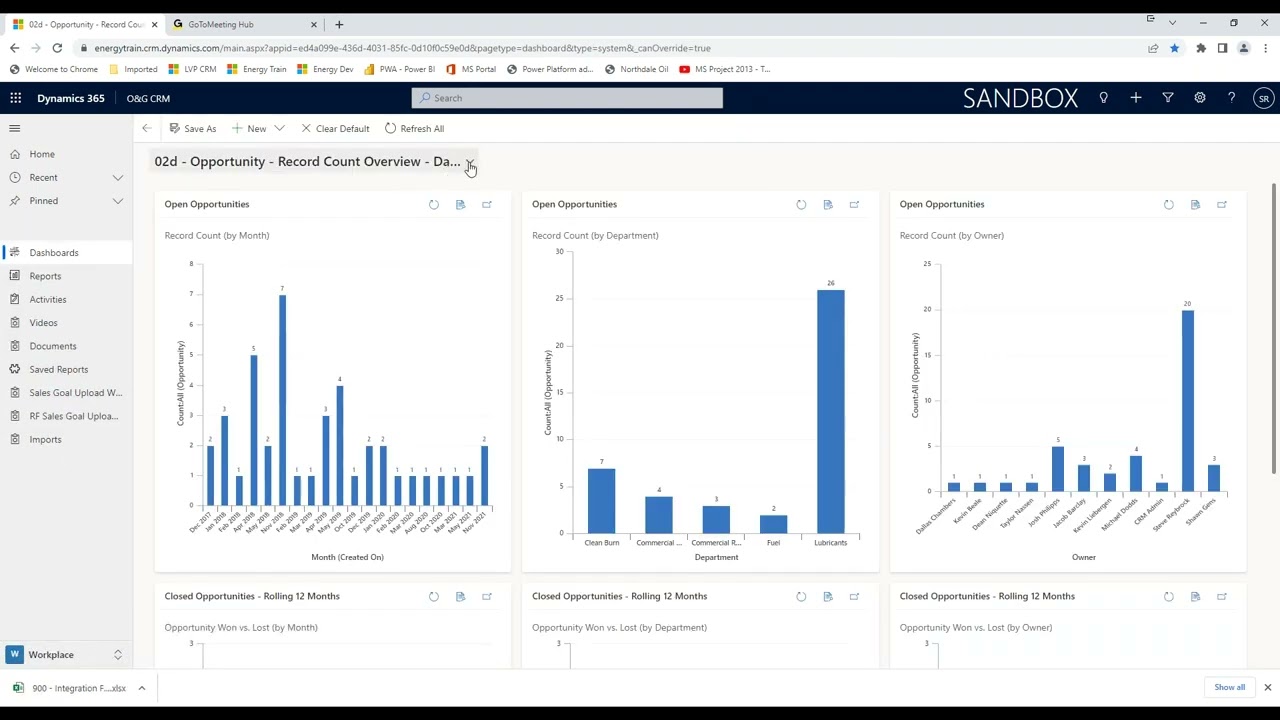The height and width of the screenshot is (720, 1280).
Task: Click into the Dynamics search box
Action: pyautogui.click(x=567, y=98)
